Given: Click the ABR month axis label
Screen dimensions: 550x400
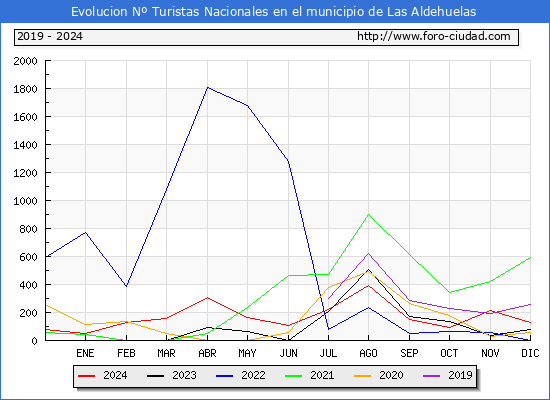Looking at the screenshot, I should click(207, 353).
